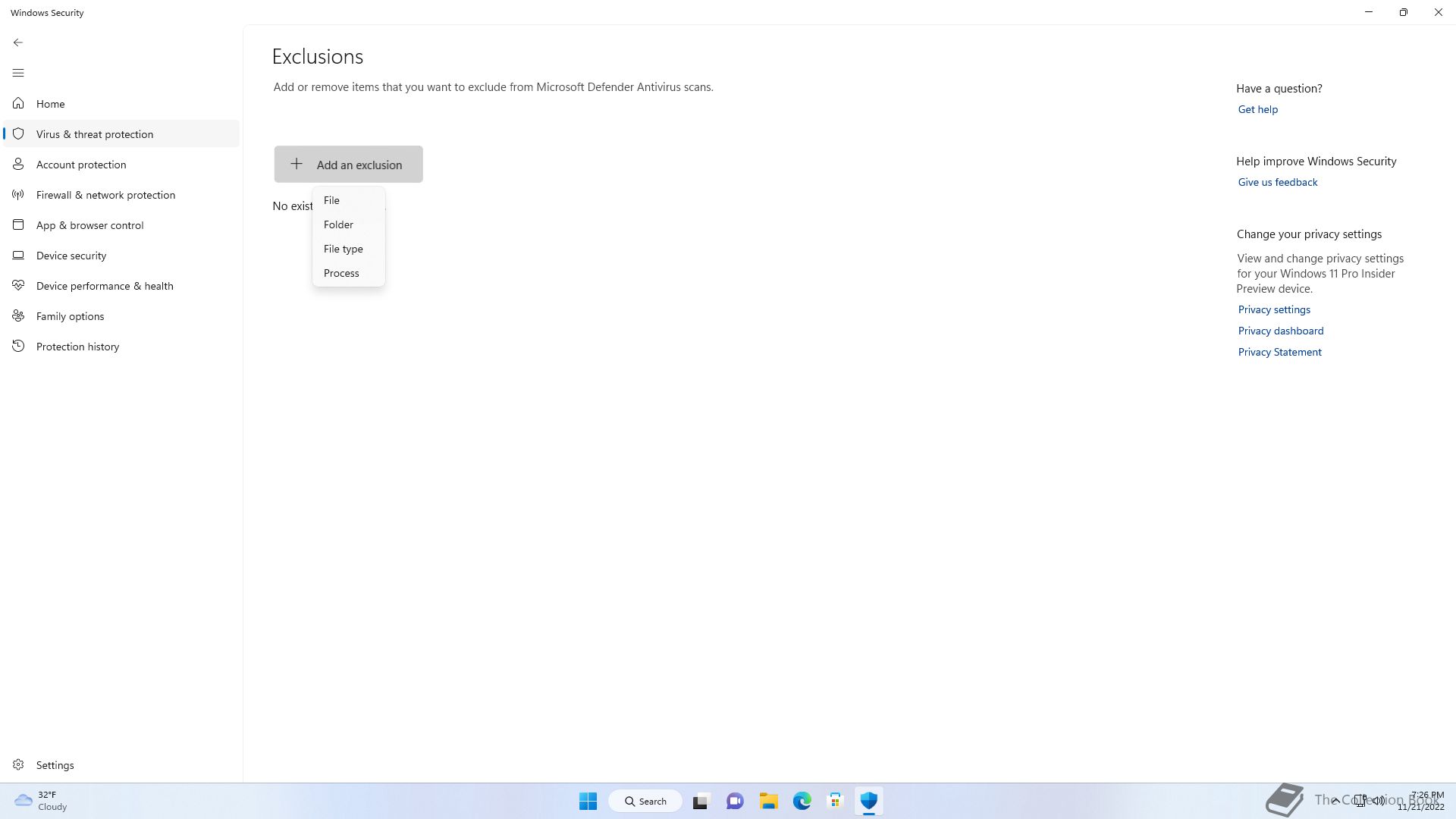Viewport: 1456px width, 819px height.
Task: Open Firewall & network protection page
Action: click(x=121, y=195)
